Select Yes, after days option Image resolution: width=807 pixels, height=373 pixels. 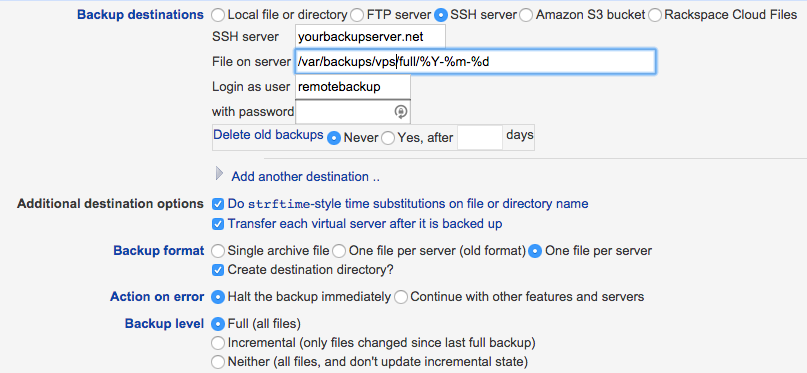point(388,138)
